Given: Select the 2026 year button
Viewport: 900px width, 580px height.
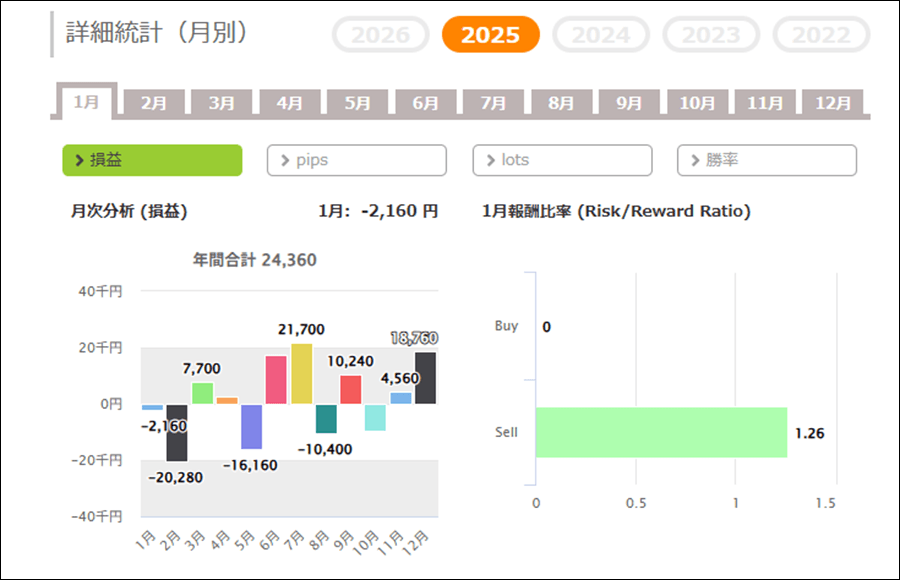Looking at the screenshot, I should 381,35.
